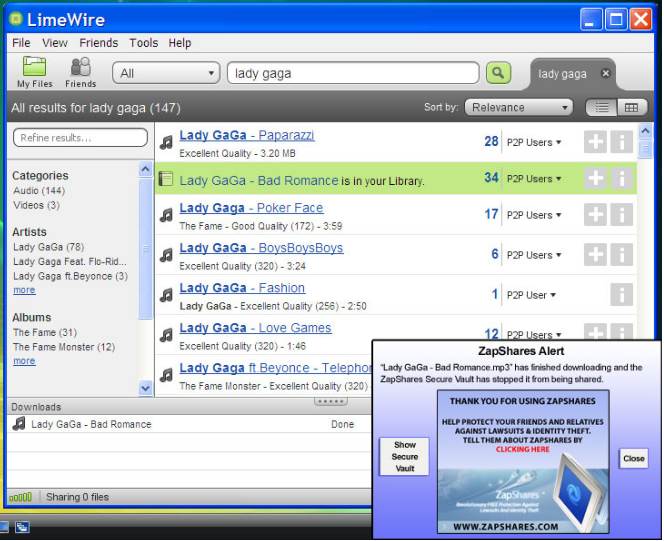Open the Friends icon in toolbar

[81, 72]
